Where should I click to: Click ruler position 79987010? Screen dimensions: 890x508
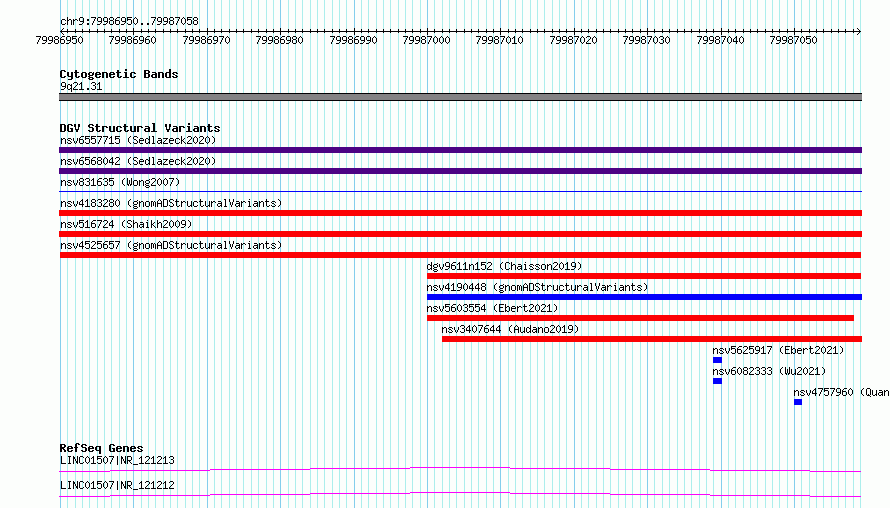(x=499, y=40)
